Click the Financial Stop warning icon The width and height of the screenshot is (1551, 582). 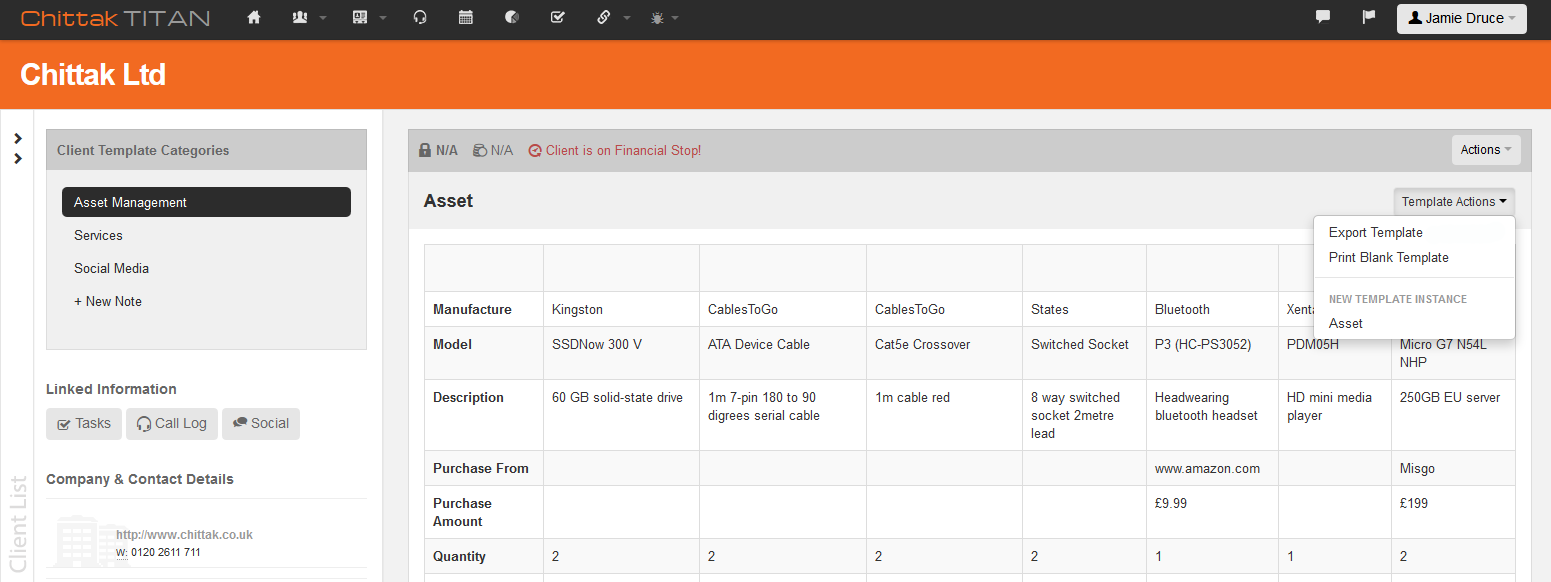tap(535, 150)
